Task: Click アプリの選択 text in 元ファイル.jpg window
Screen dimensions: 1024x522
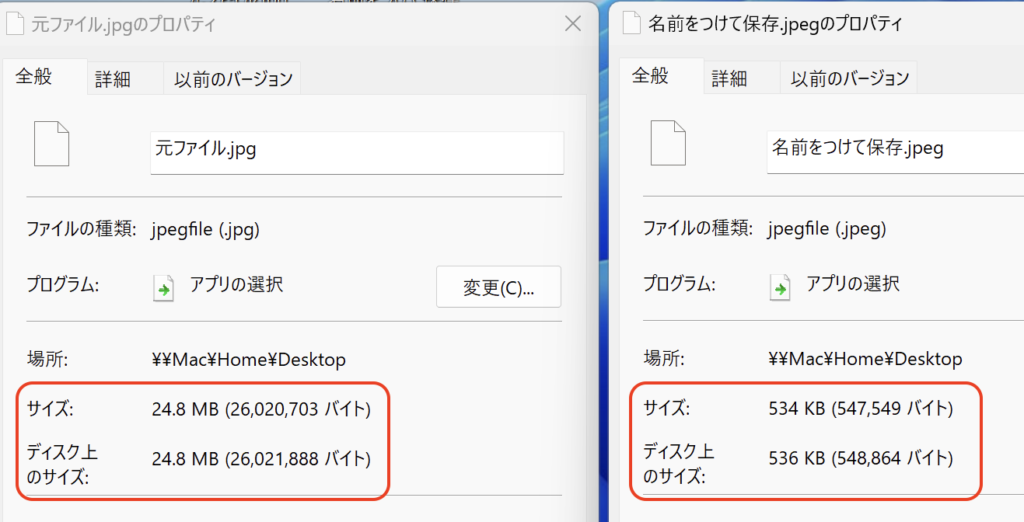Action: point(236,285)
